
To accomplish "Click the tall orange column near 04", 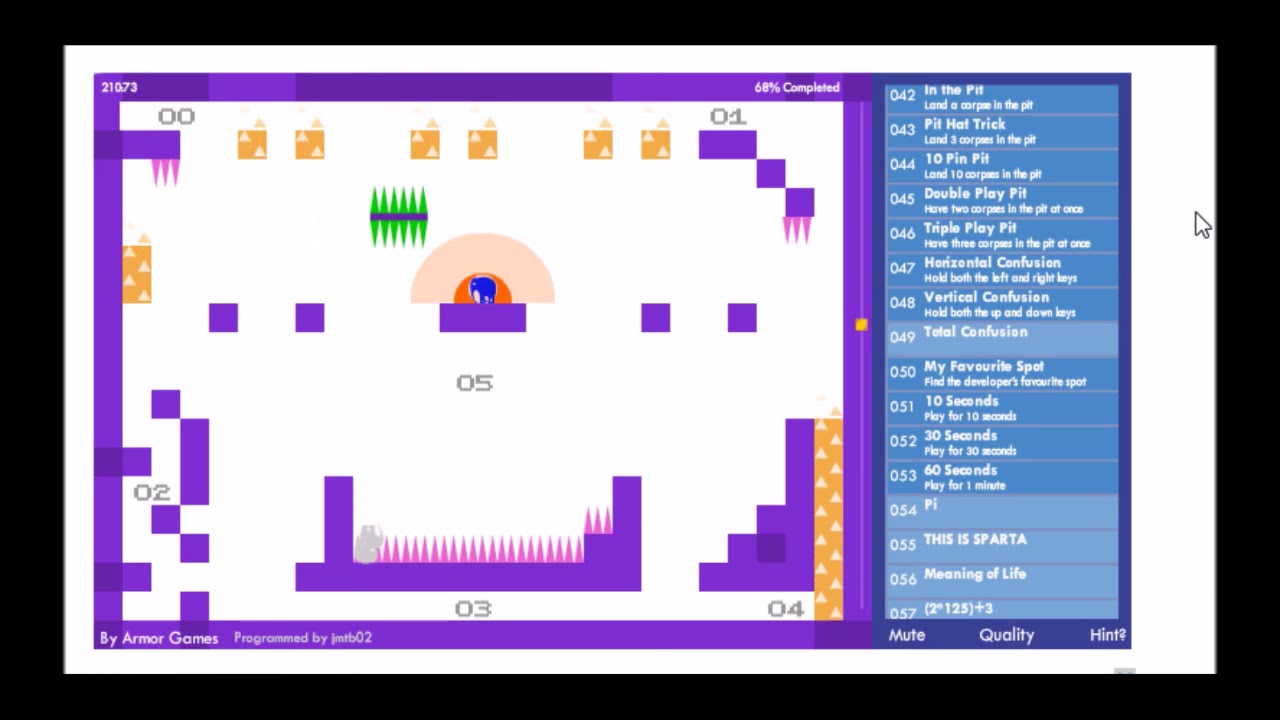I will click(x=828, y=515).
